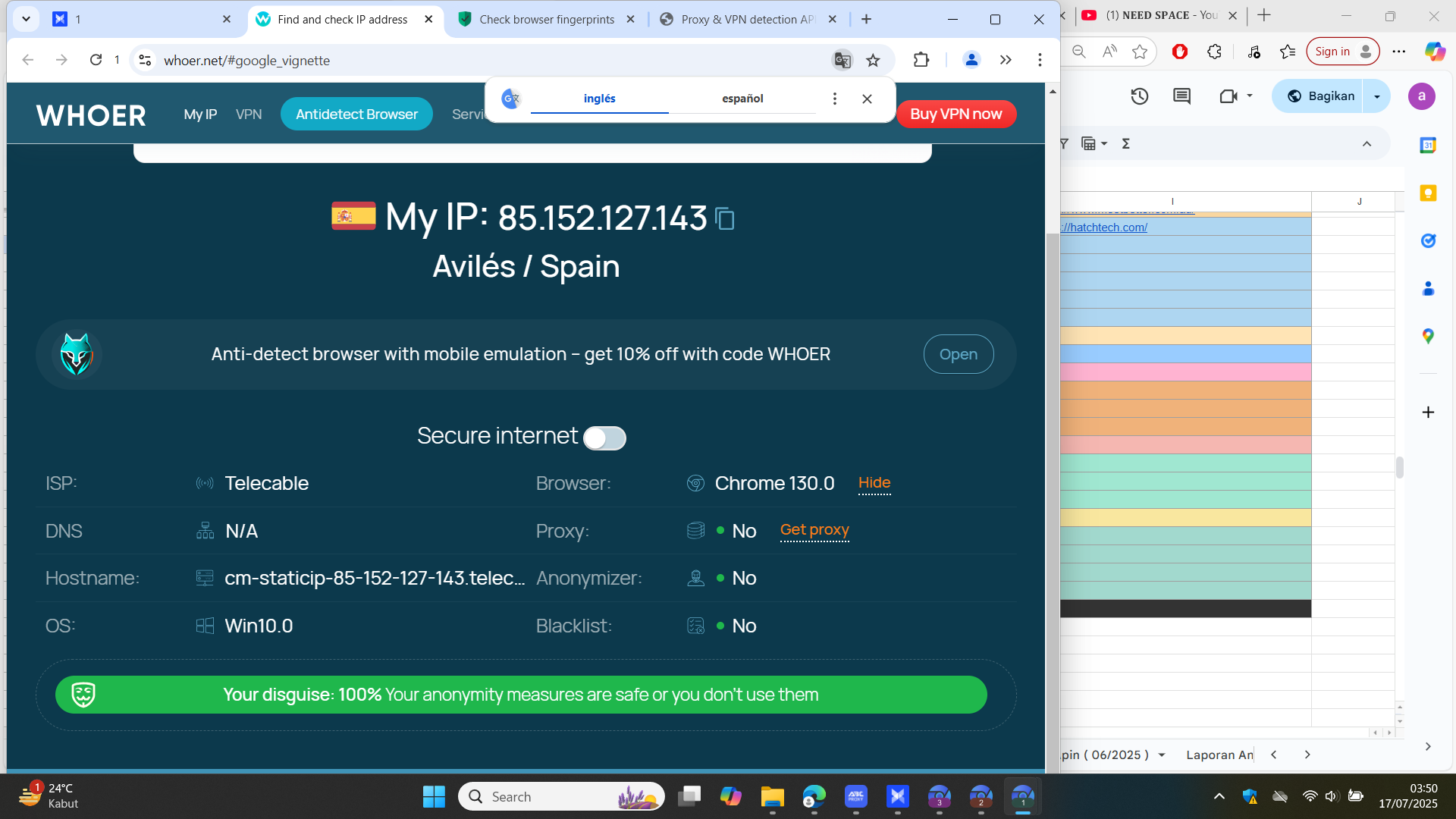Choose inglés in translate popup
The image size is (1456, 819).
click(x=599, y=99)
